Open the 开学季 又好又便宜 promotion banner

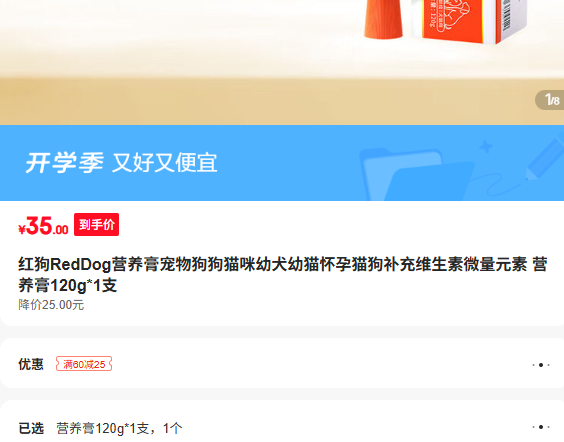[282, 163]
